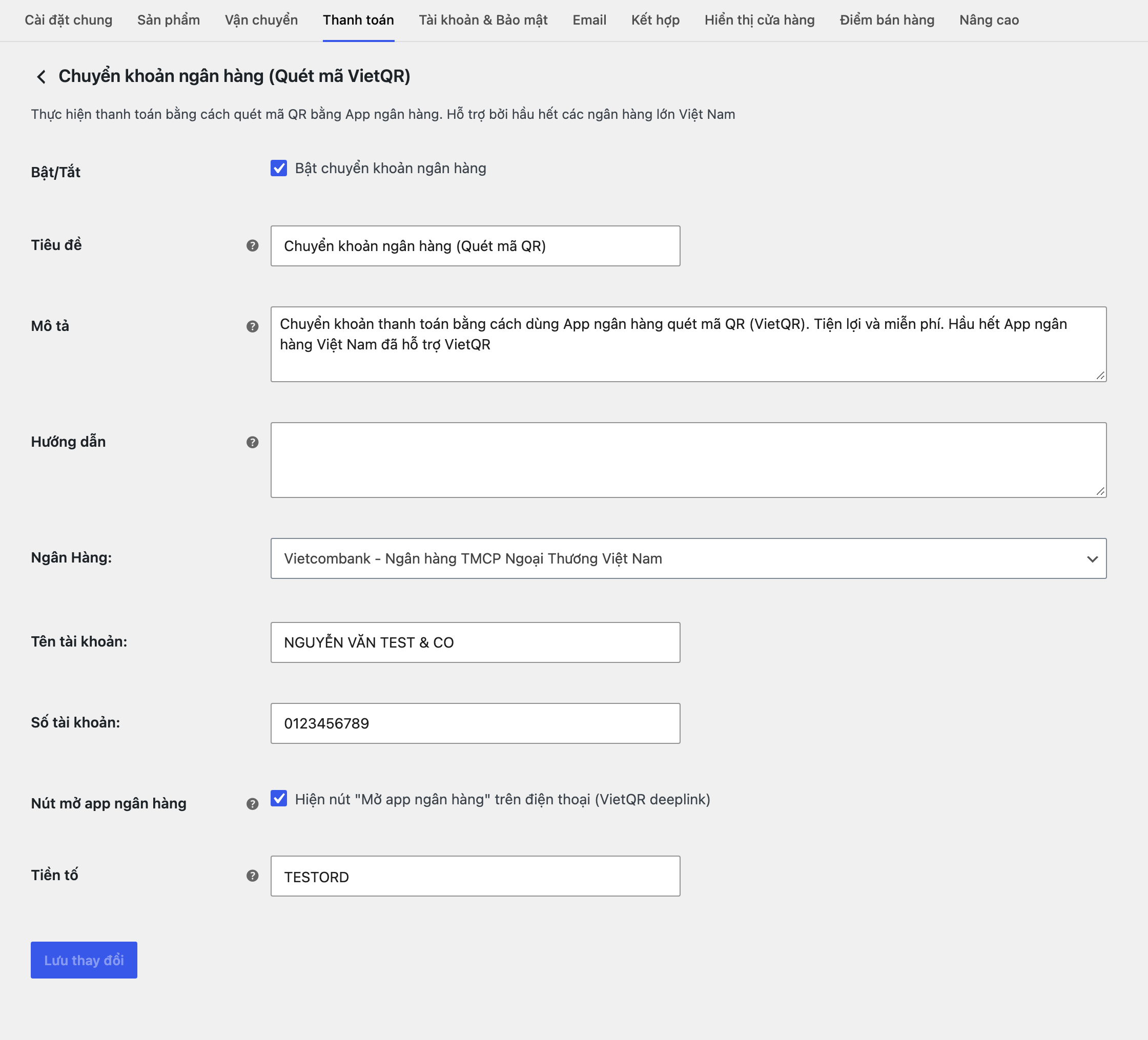The height and width of the screenshot is (1040, 1148).
Task: Go back using the arrow beside VietQR title
Action: click(41, 76)
